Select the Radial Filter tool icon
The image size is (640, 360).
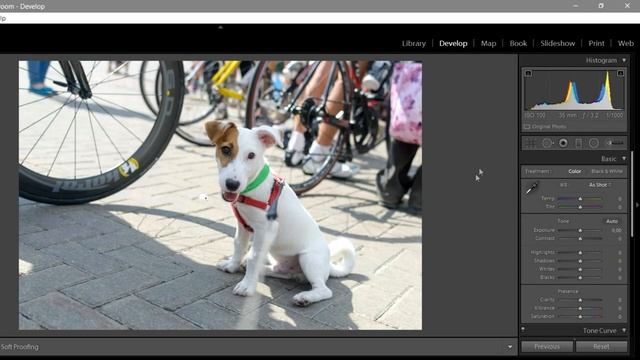pos(594,143)
